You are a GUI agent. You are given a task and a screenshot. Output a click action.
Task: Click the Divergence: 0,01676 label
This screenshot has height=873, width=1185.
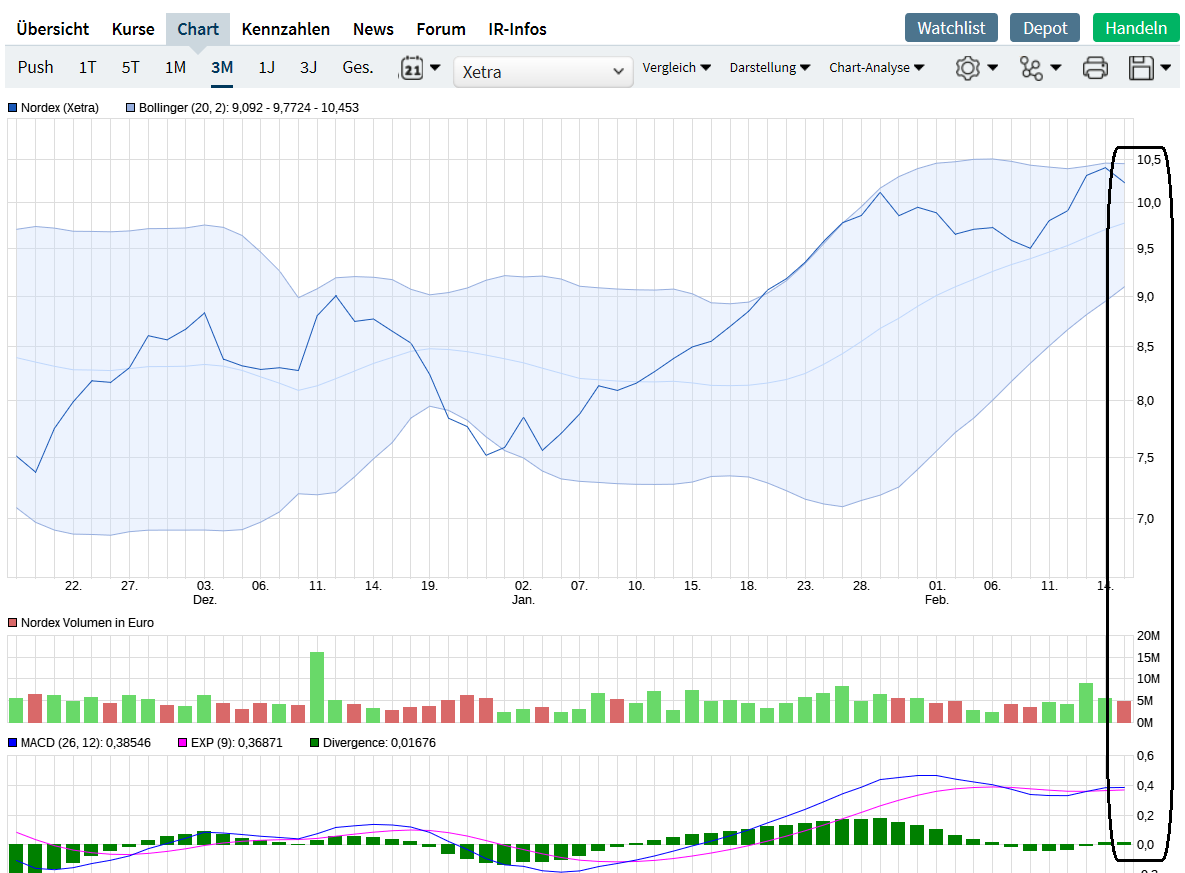coord(379,743)
